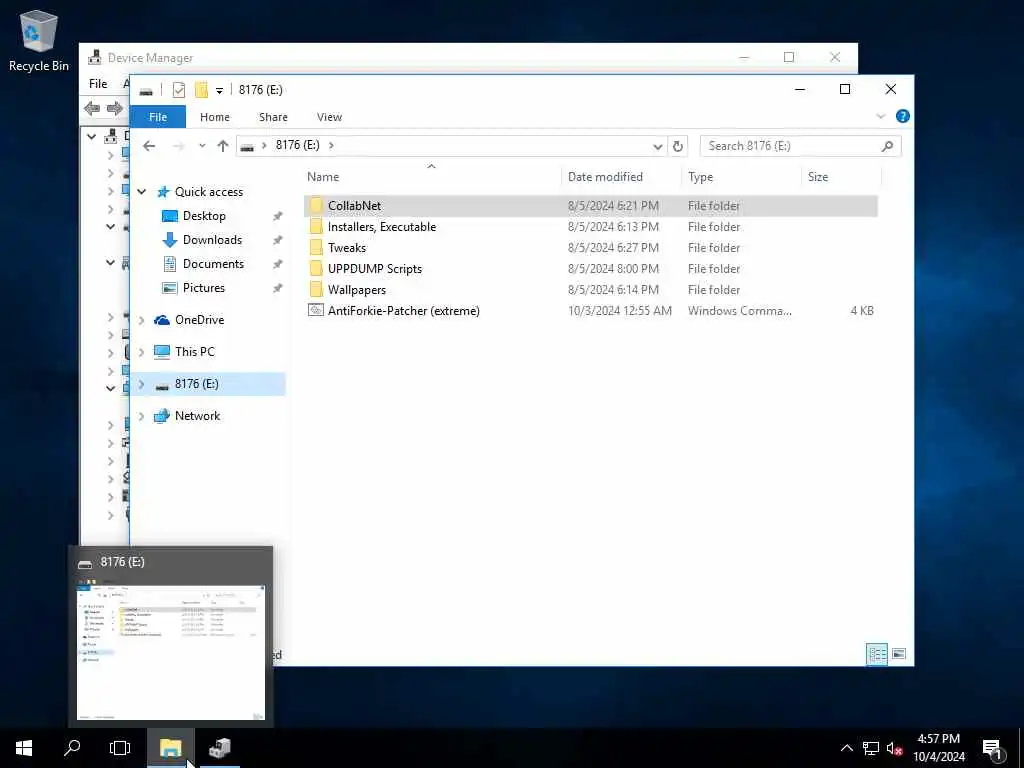1024x768 pixels.
Task: Click the Search 8176 (E:) input field
Action: point(800,146)
